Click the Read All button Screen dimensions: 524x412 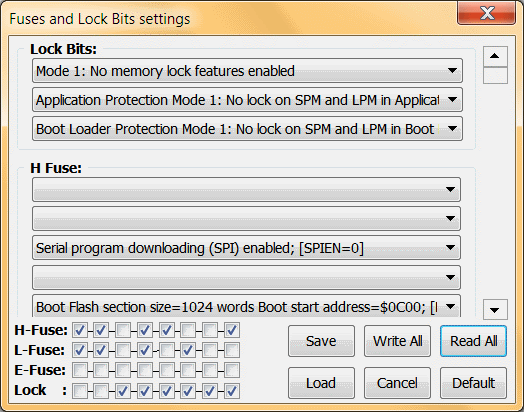(473, 341)
